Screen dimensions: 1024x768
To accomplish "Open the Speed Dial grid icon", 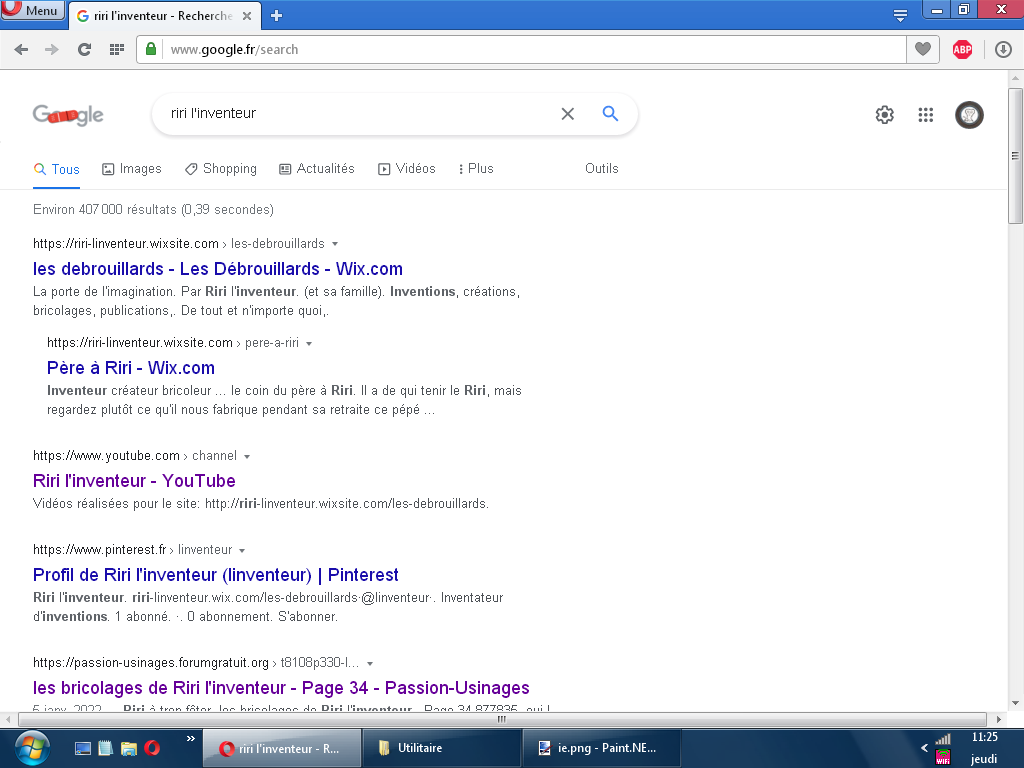I will pos(117,50).
